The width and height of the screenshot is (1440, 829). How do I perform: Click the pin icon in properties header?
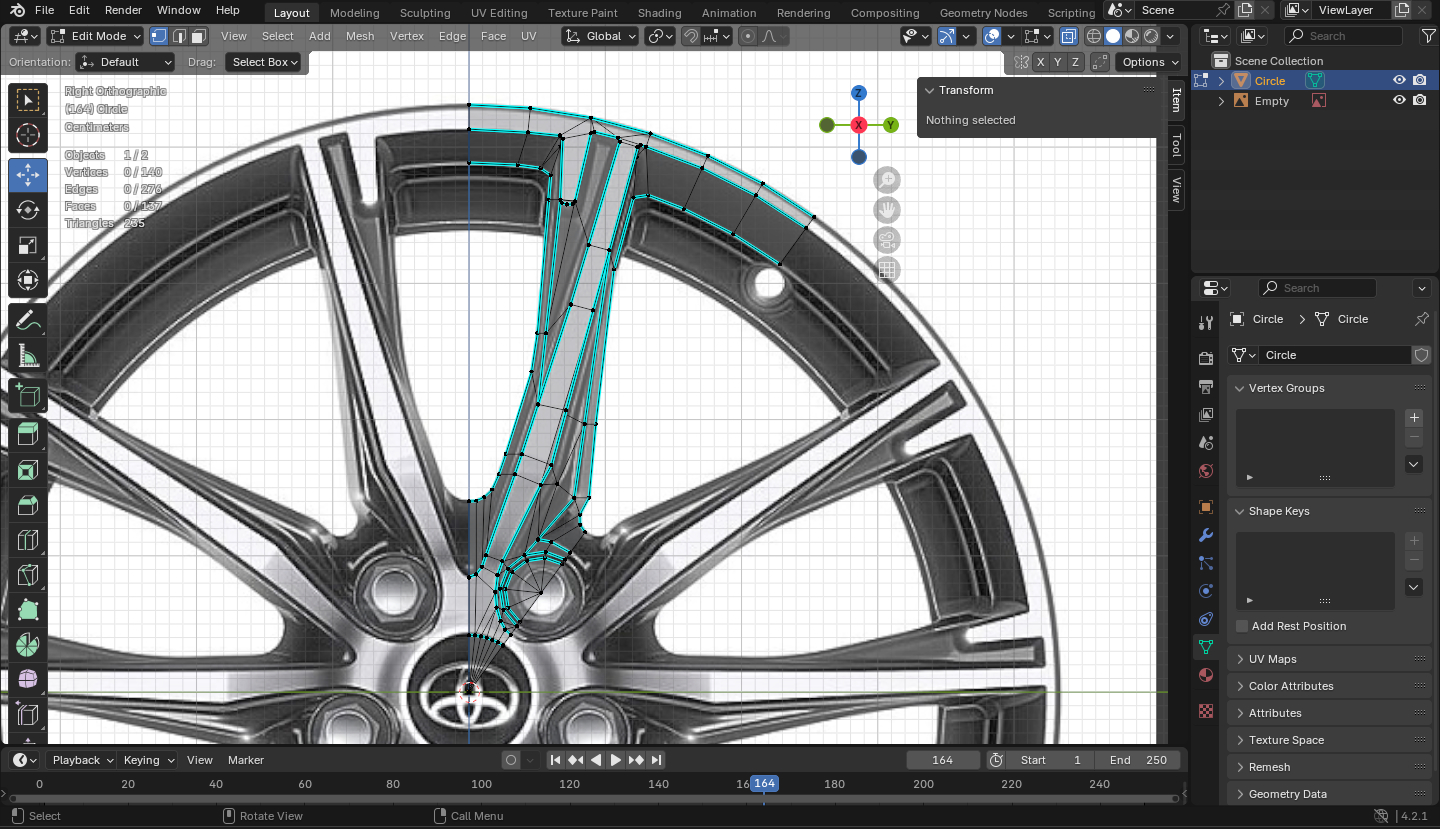[x=1422, y=319]
